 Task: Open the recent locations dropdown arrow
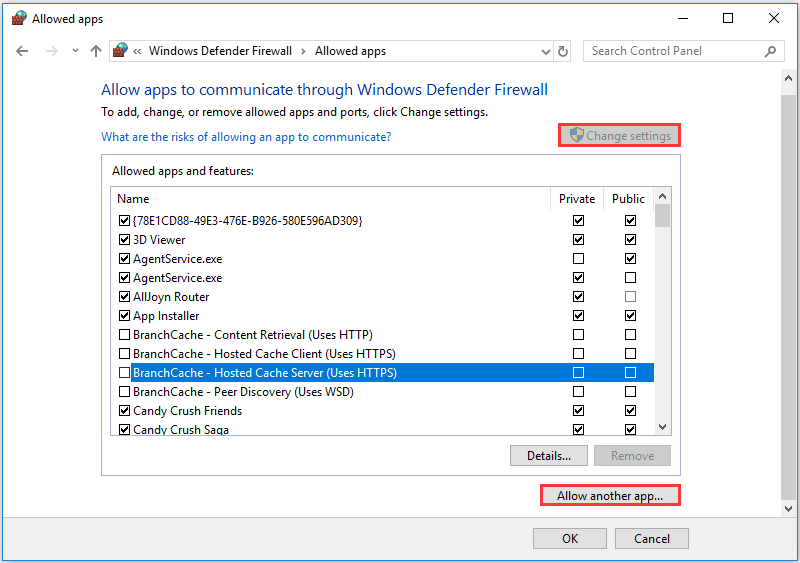tap(76, 51)
